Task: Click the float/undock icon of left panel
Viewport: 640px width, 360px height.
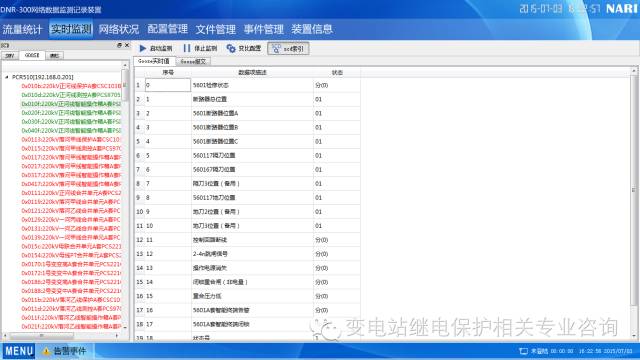Action: (x=119, y=45)
